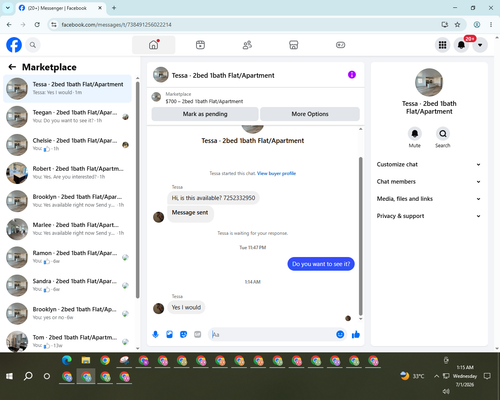Click the $700 listing title link
The width and height of the screenshot is (500, 400).
[x=204, y=101]
